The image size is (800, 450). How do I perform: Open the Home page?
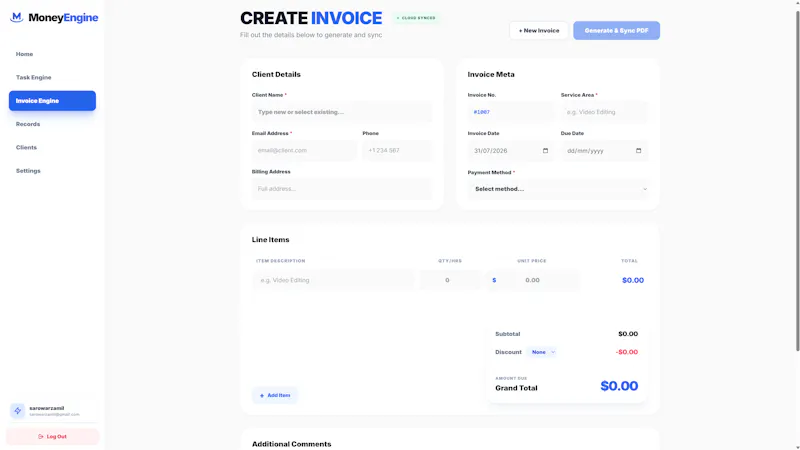[x=24, y=54]
